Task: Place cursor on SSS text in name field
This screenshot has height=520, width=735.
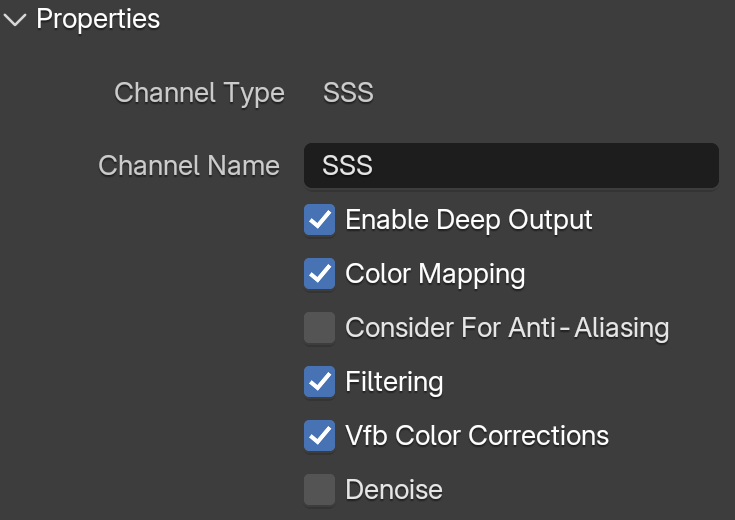Action: [x=347, y=166]
